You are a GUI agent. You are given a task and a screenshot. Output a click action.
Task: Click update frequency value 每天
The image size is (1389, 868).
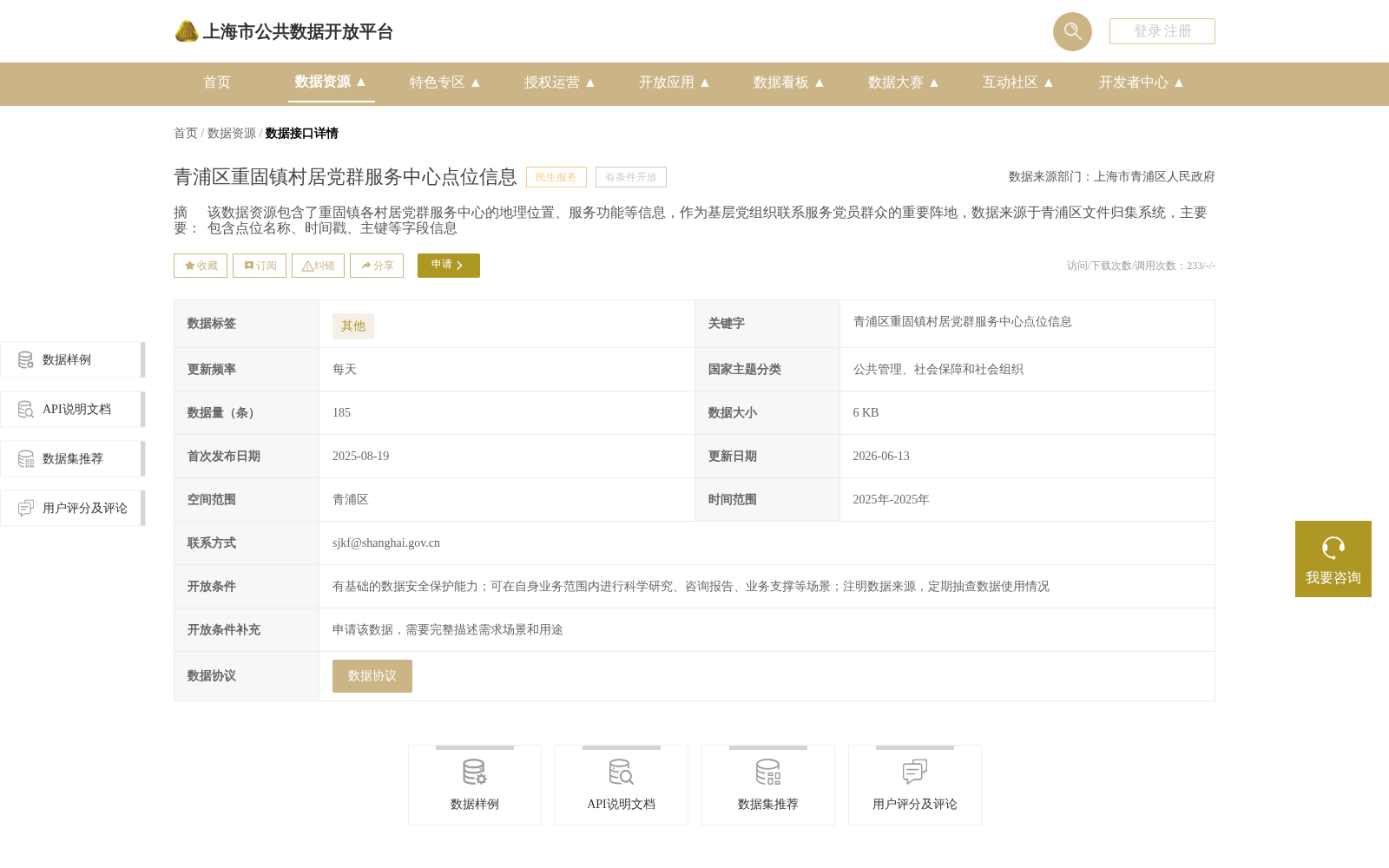point(345,370)
